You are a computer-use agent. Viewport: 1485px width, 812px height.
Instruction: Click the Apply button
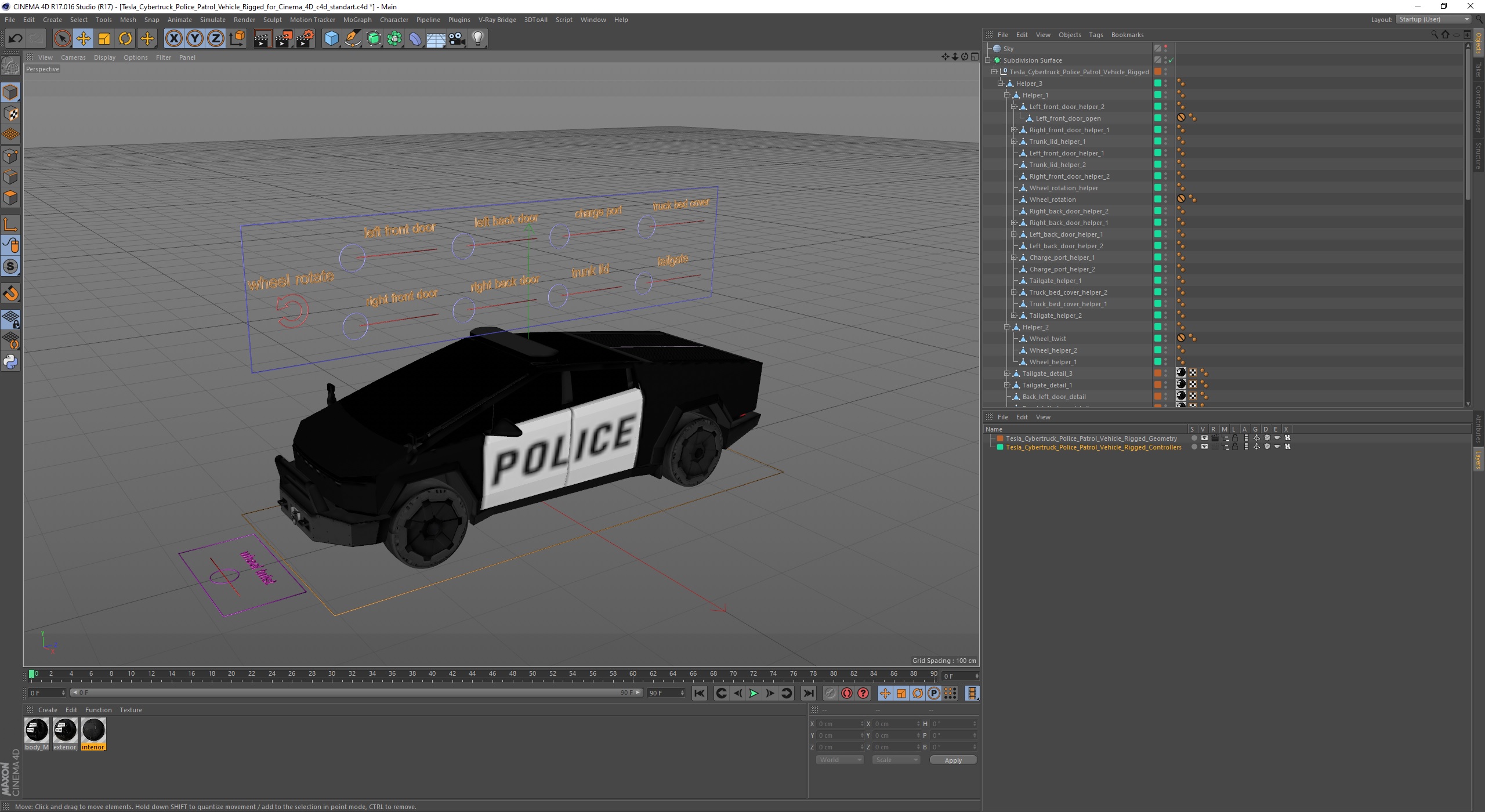coord(953,760)
